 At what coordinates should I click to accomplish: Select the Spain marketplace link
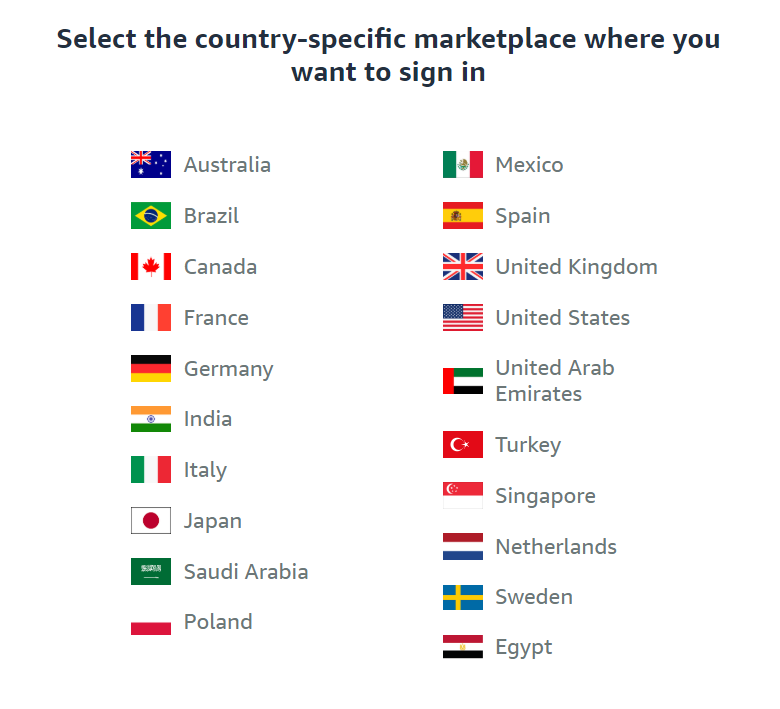(x=523, y=216)
